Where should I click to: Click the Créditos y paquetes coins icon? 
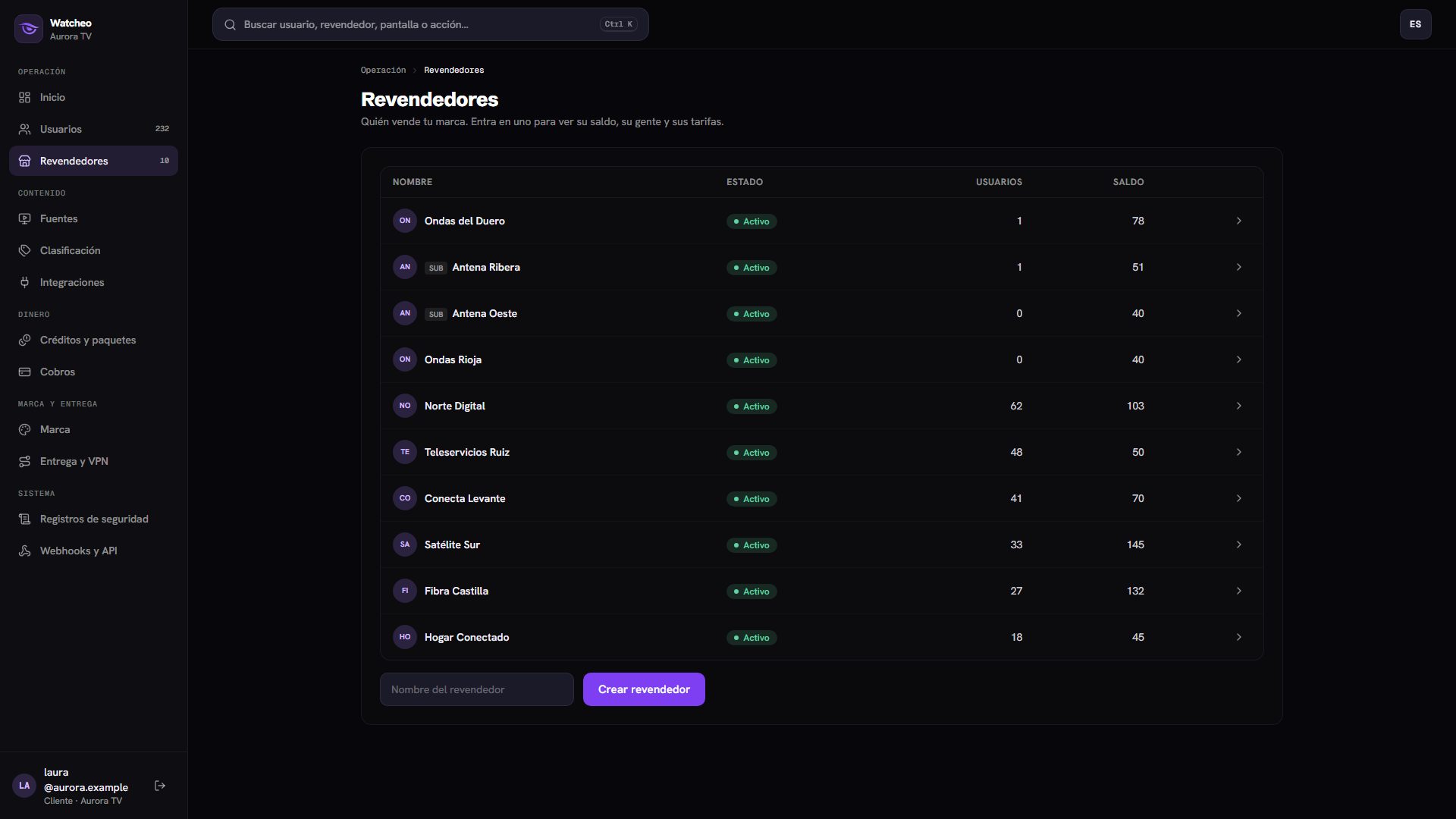[24, 340]
